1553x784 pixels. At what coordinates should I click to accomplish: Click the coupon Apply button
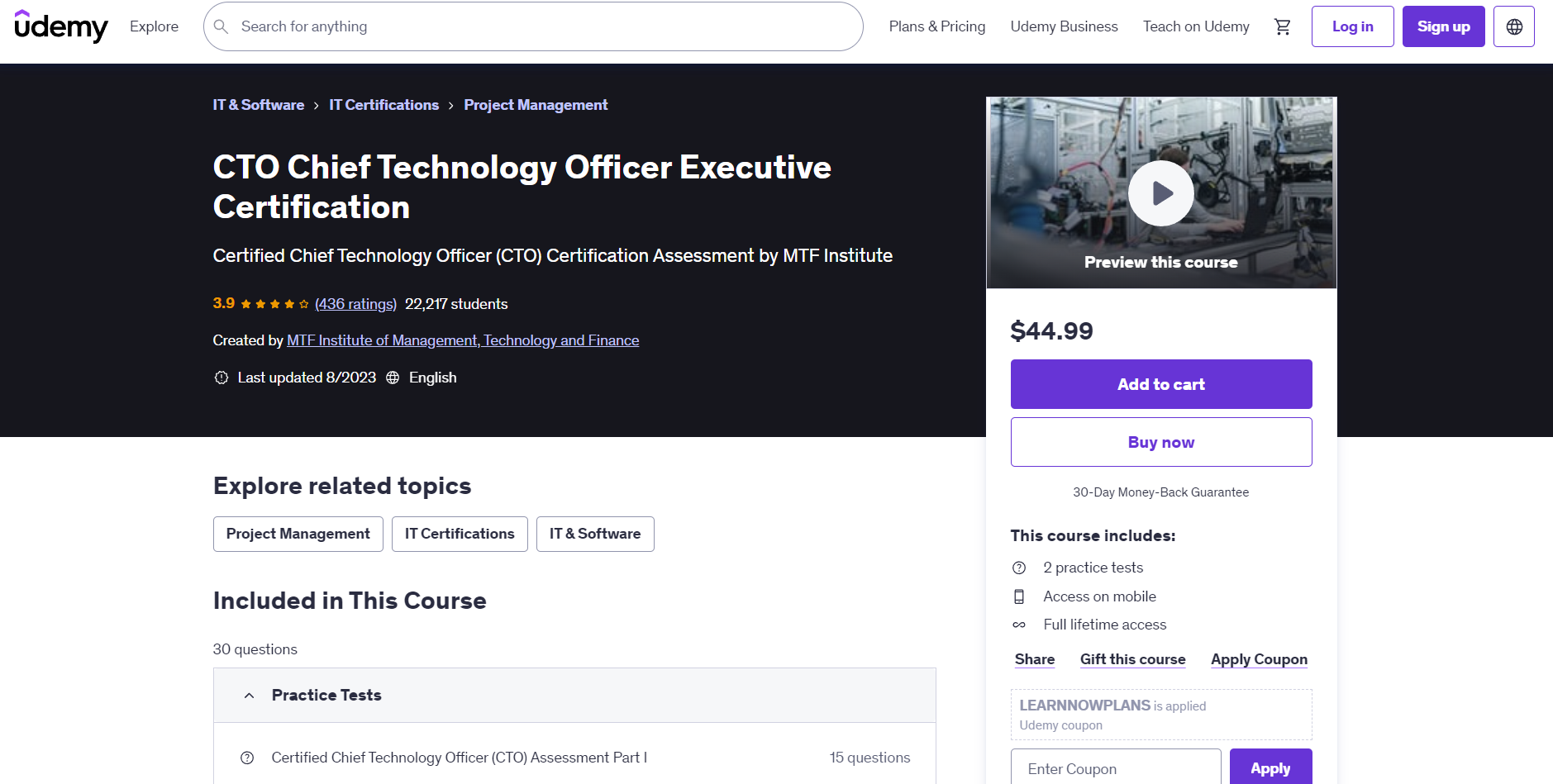click(x=1270, y=768)
